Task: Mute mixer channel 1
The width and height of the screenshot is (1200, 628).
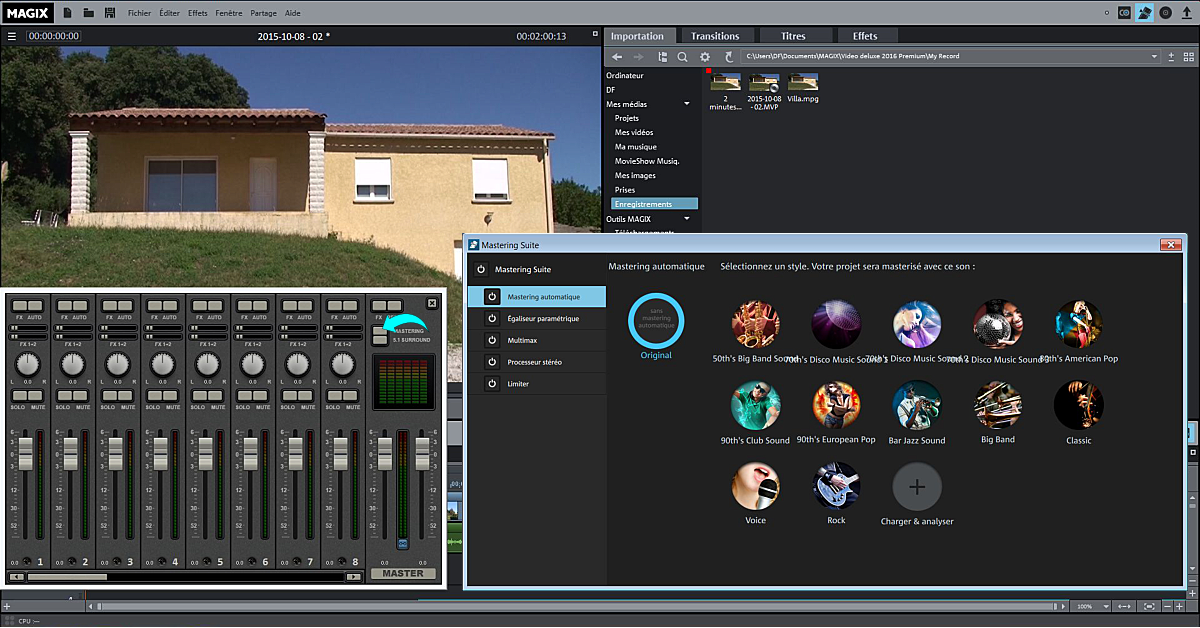Action: coord(36,396)
